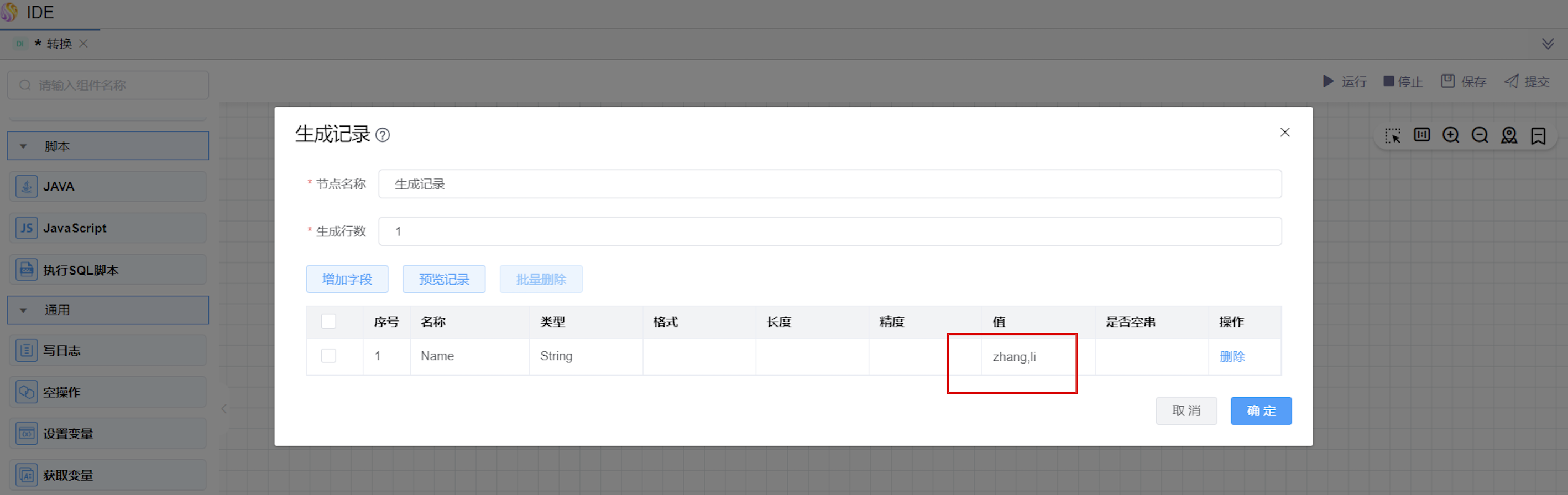Image resolution: width=1568 pixels, height=495 pixels.
Task: Expand the tab list double-chevron at top right
Action: tap(1548, 44)
